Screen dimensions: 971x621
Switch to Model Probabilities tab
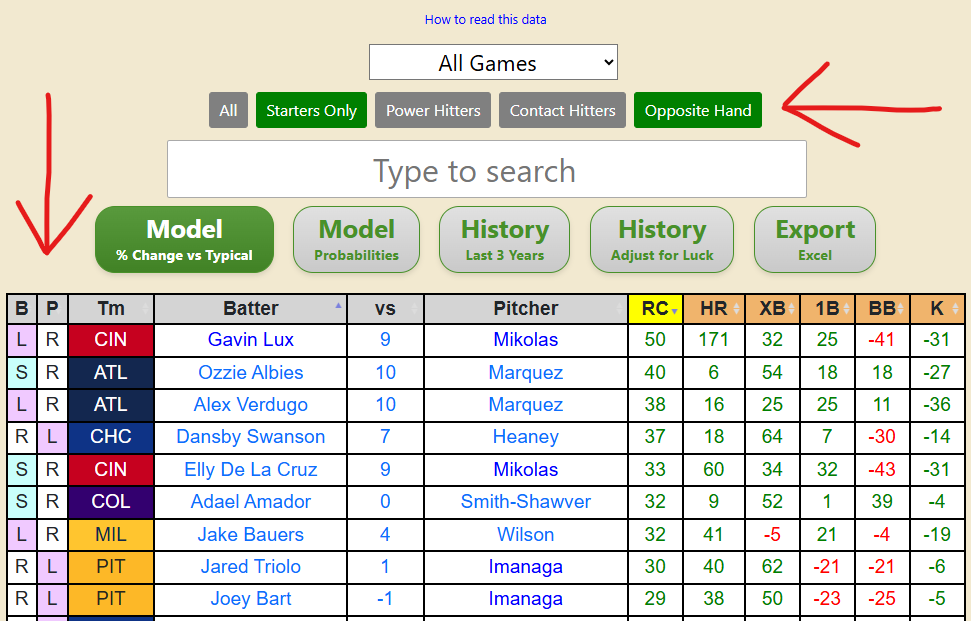[357, 240]
